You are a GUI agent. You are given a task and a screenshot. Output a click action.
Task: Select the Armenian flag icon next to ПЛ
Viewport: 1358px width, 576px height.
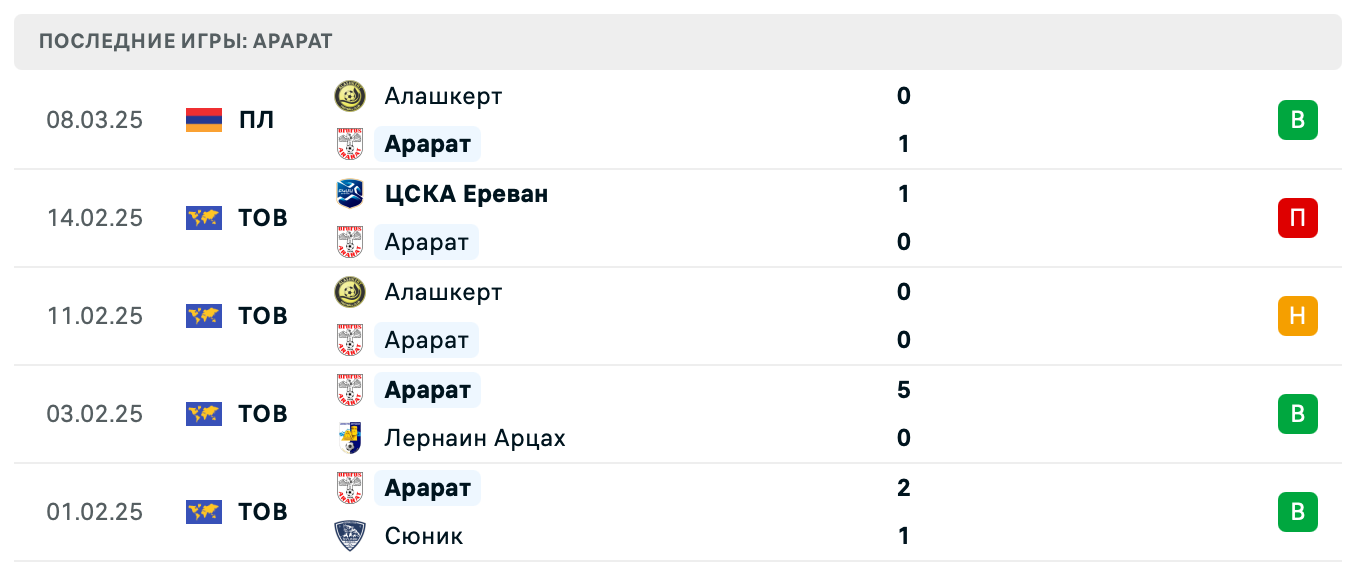tap(203, 119)
